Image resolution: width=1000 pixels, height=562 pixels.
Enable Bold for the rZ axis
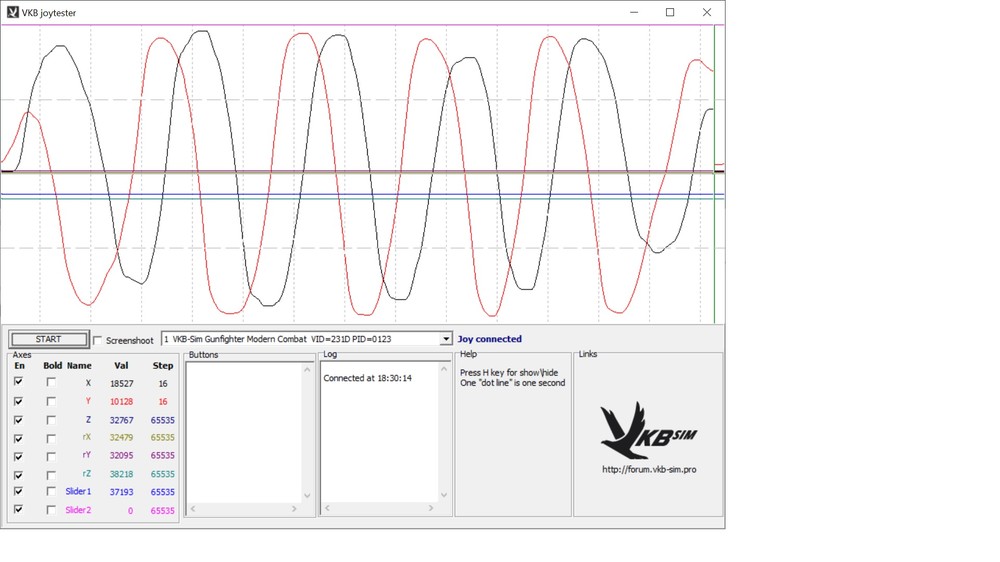tap(51, 475)
